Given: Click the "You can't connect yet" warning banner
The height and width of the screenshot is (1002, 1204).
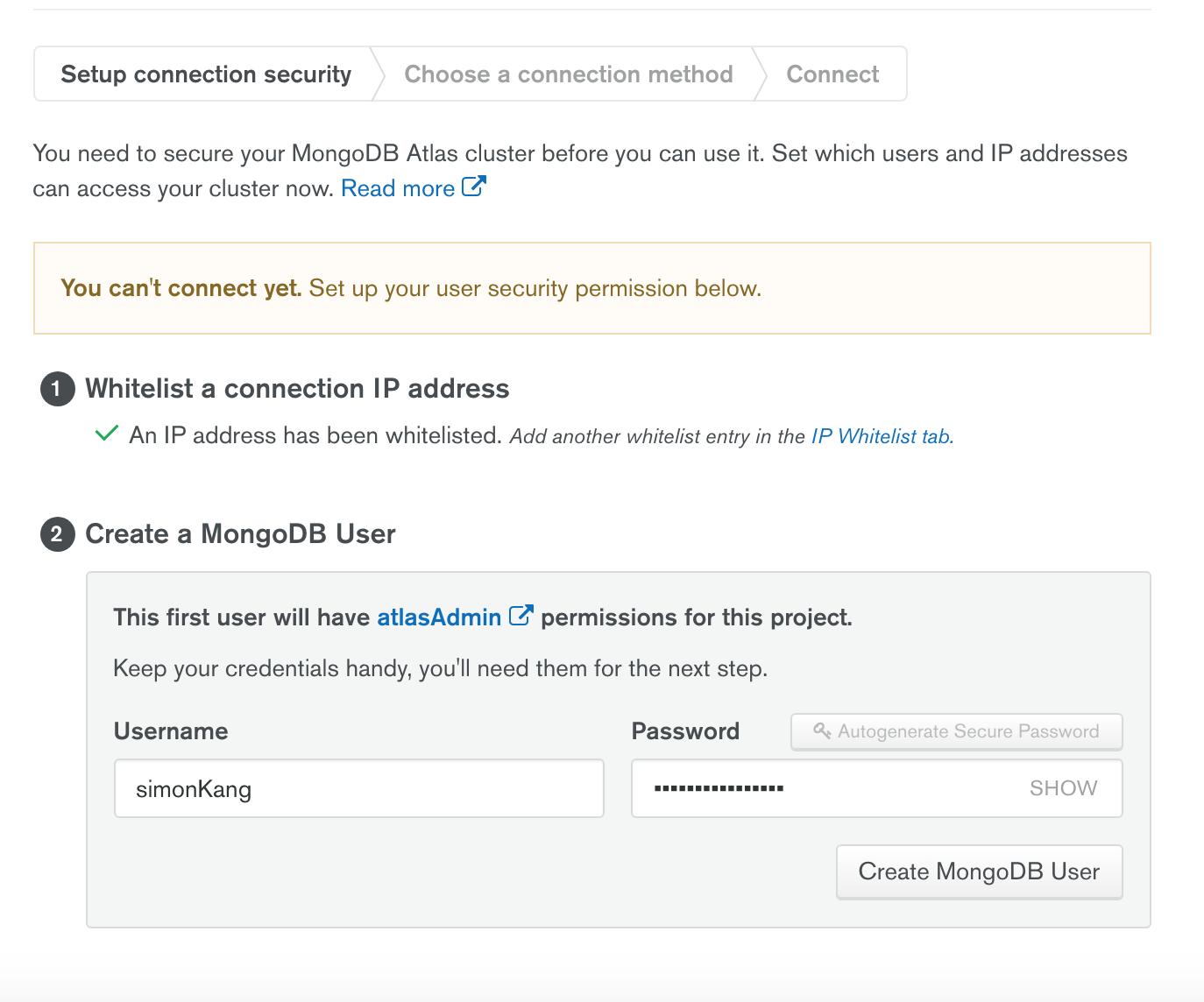Looking at the screenshot, I should 592,288.
